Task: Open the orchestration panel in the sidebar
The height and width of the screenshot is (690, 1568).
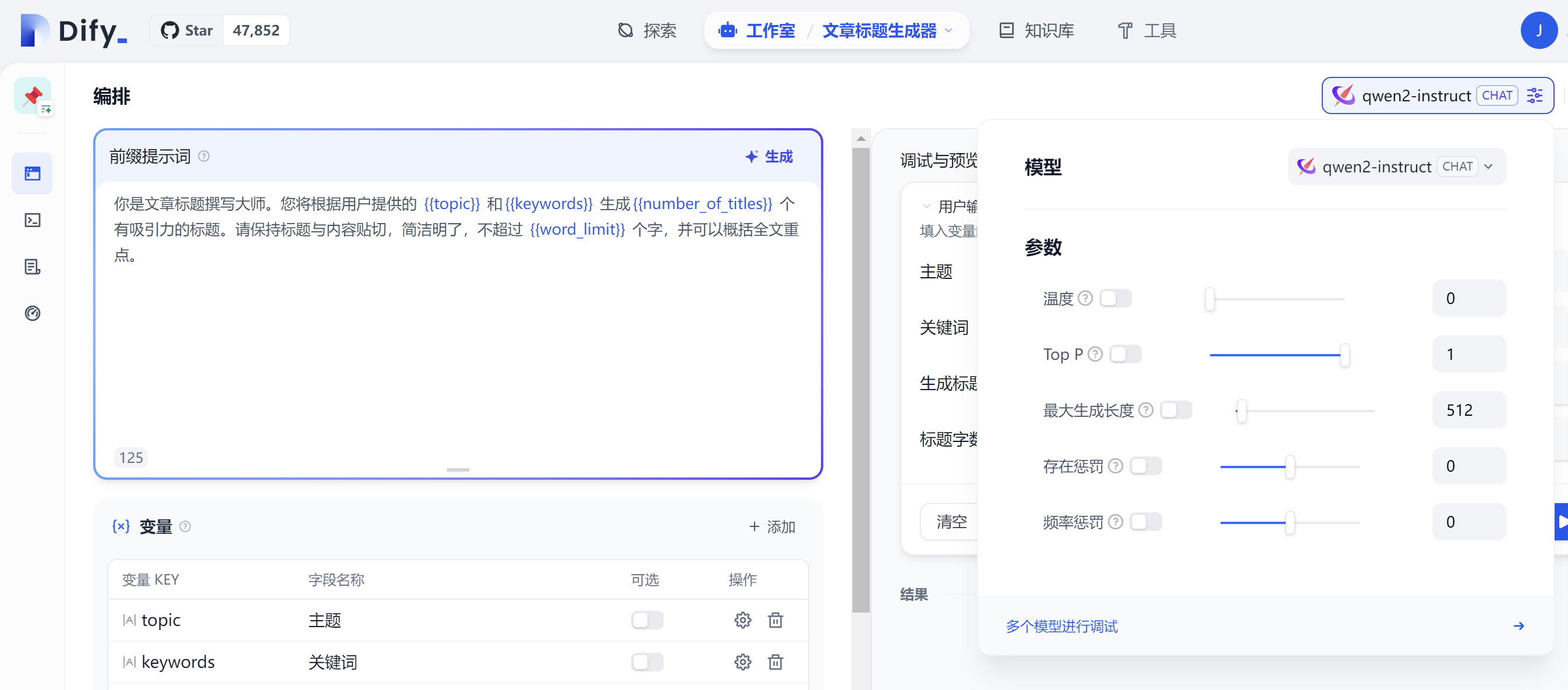Action: coord(31,174)
